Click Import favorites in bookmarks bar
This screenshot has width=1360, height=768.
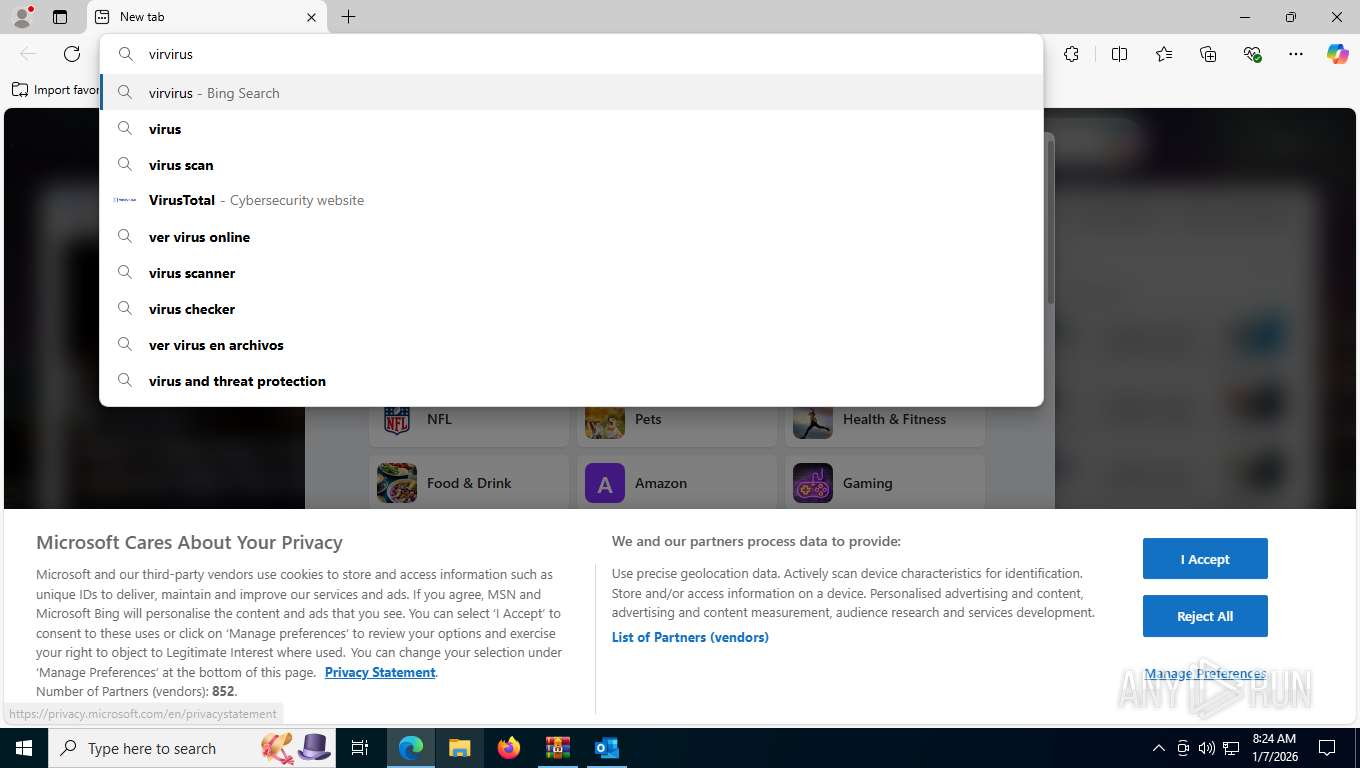tap(56, 90)
